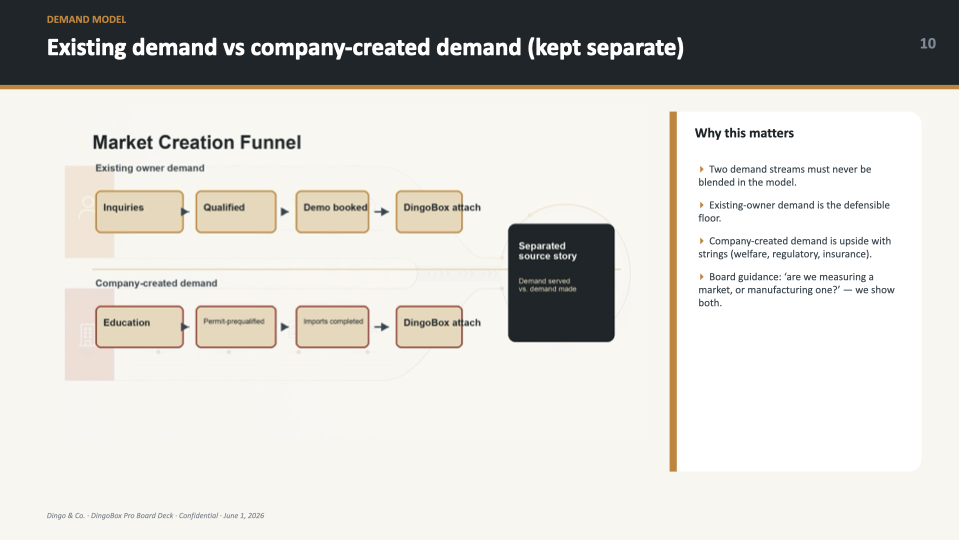The image size is (959, 540).
Task: Click the arrow between Qualified and Demo booked
Action: tap(285, 212)
